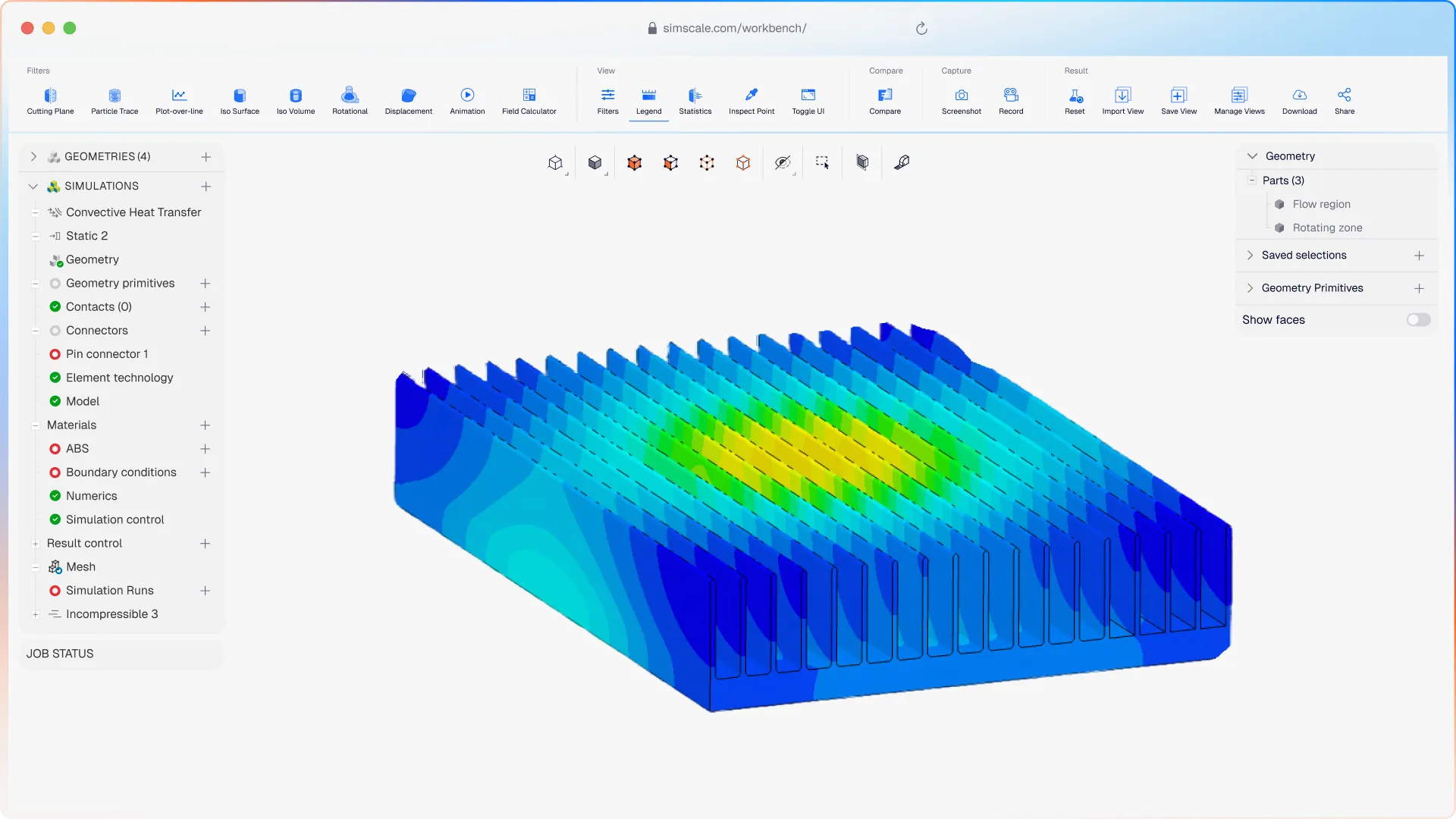Select the Static 2 simulation

coord(86,236)
